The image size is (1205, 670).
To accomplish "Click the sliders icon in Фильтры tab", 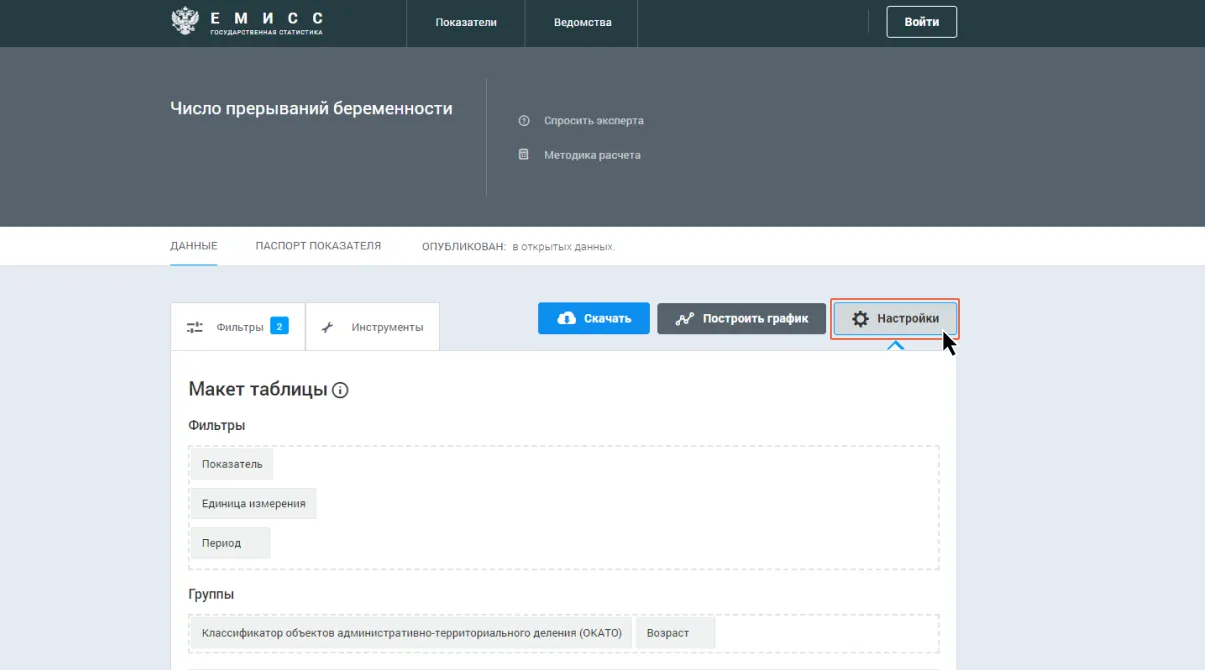I will point(195,327).
